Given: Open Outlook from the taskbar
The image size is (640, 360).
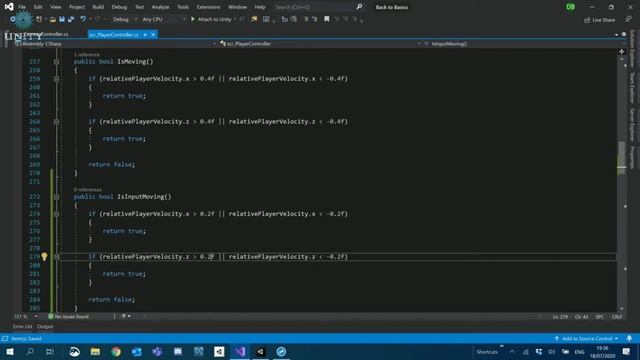Looking at the screenshot, I should pyautogui.click(x=136, y=351).
